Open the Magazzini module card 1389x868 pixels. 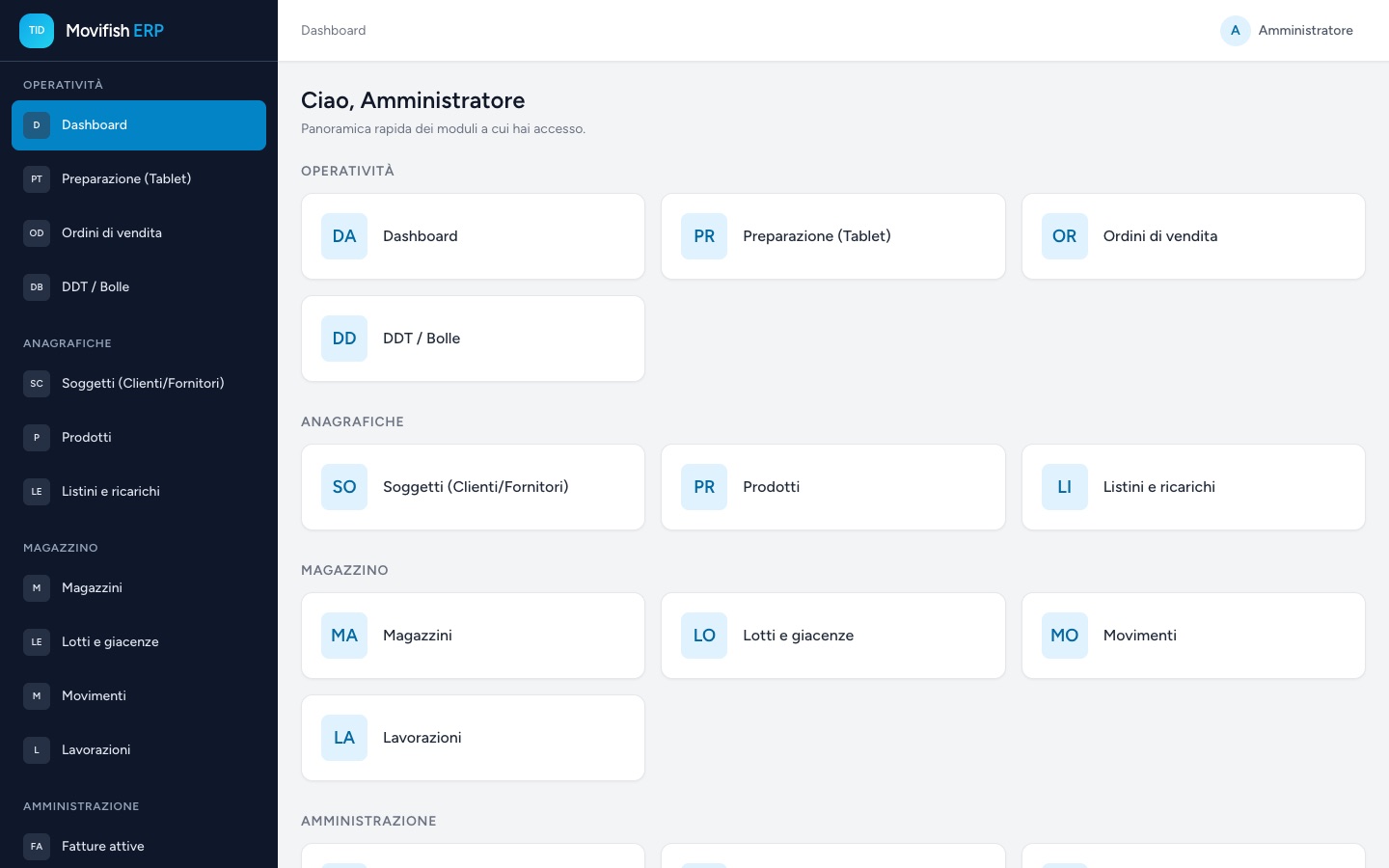(x=473, y=636)
